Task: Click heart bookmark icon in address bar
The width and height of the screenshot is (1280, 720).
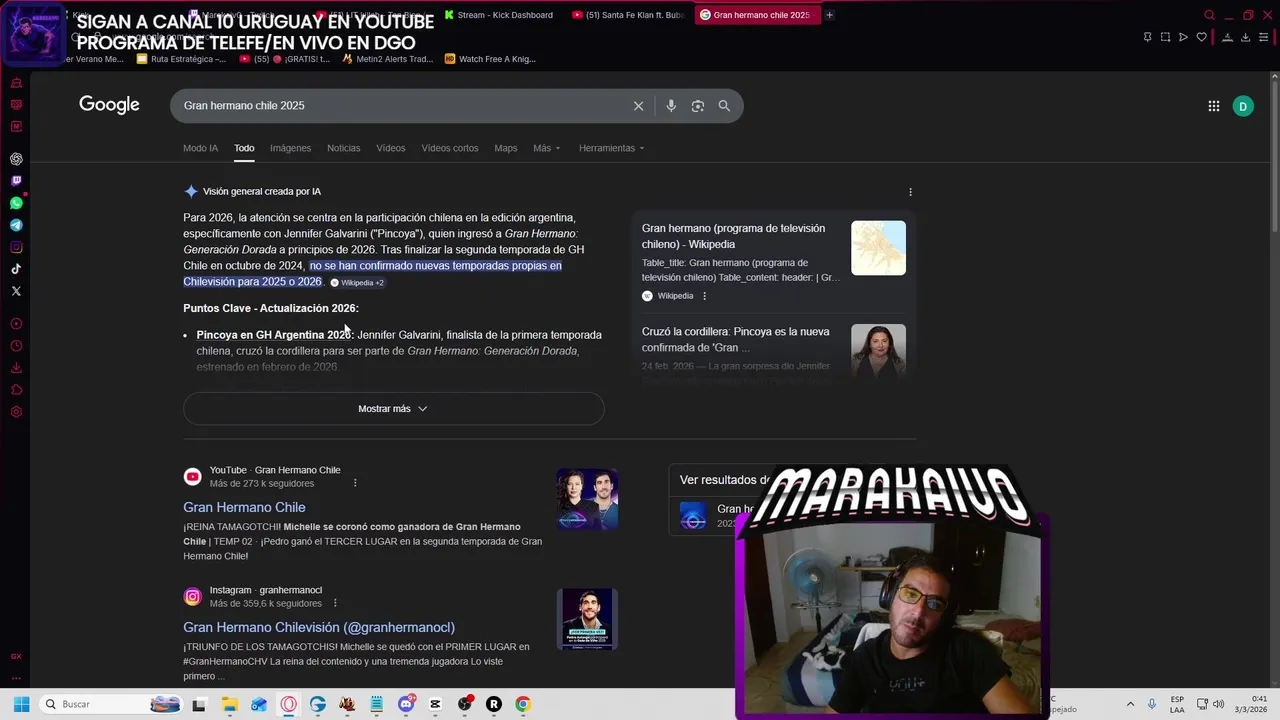Action: click(1201, 37)
